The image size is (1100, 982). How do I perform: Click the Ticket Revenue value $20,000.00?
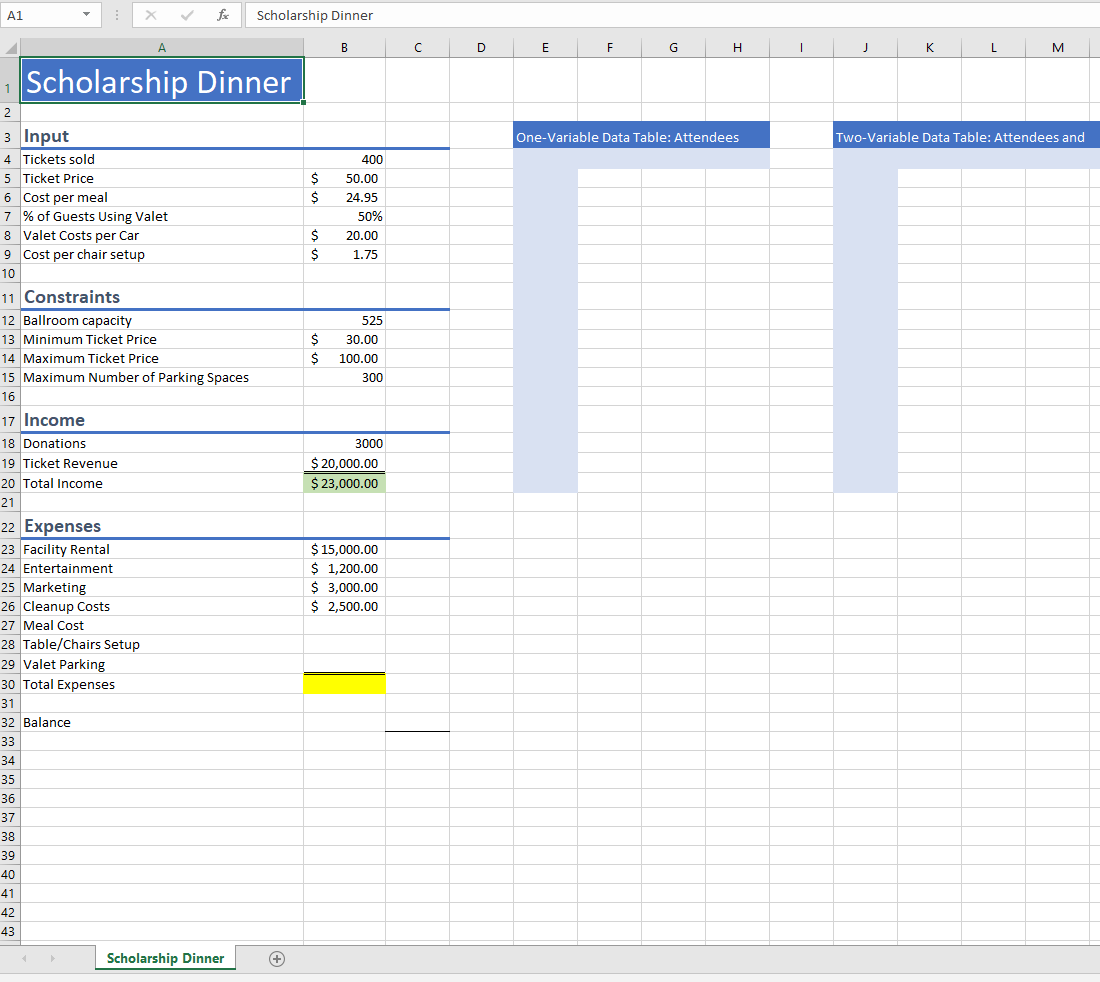tap(344, 464)
